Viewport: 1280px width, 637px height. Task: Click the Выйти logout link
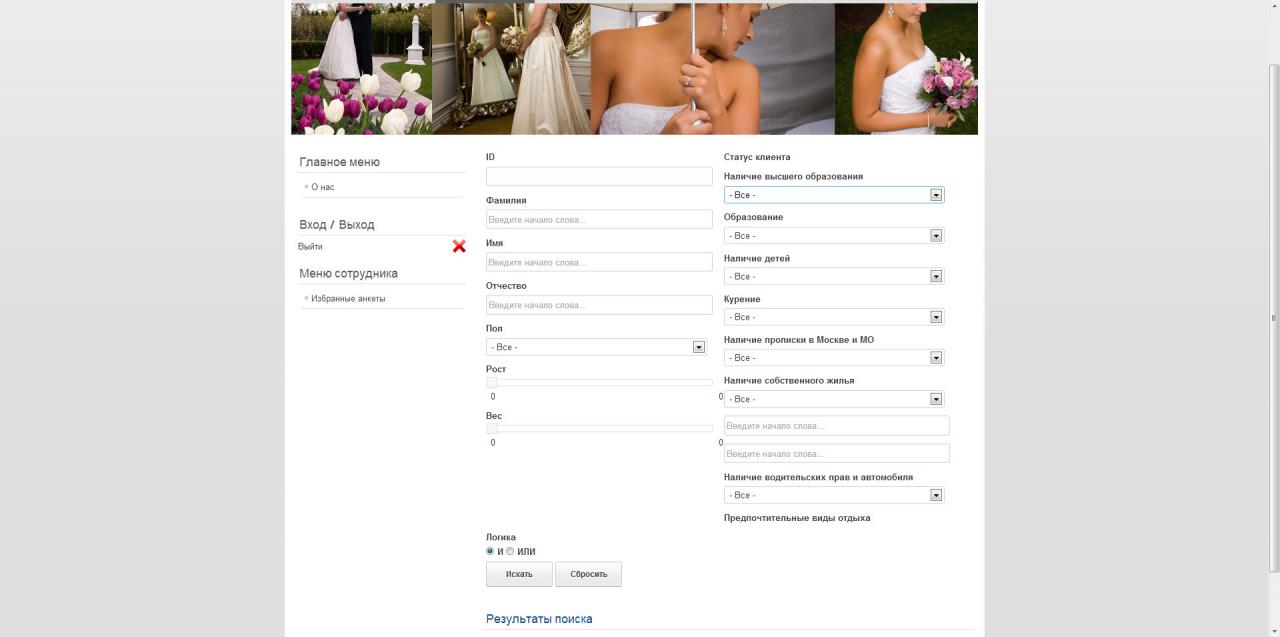point(310,246)
